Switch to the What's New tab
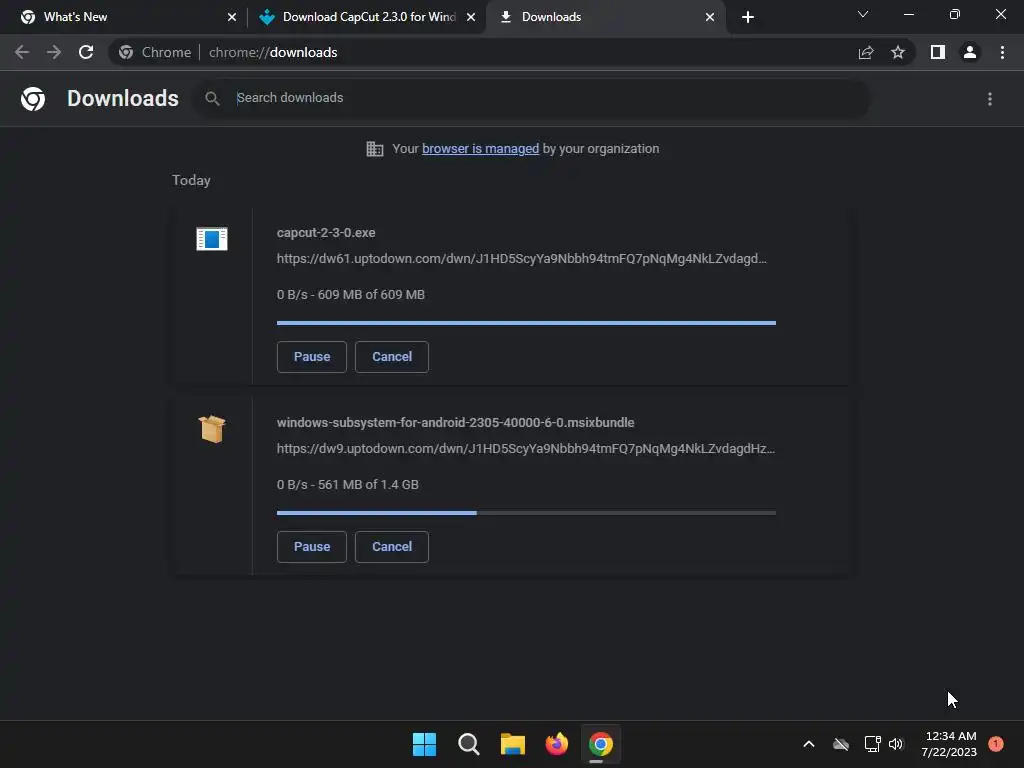 tap(123, 17)
